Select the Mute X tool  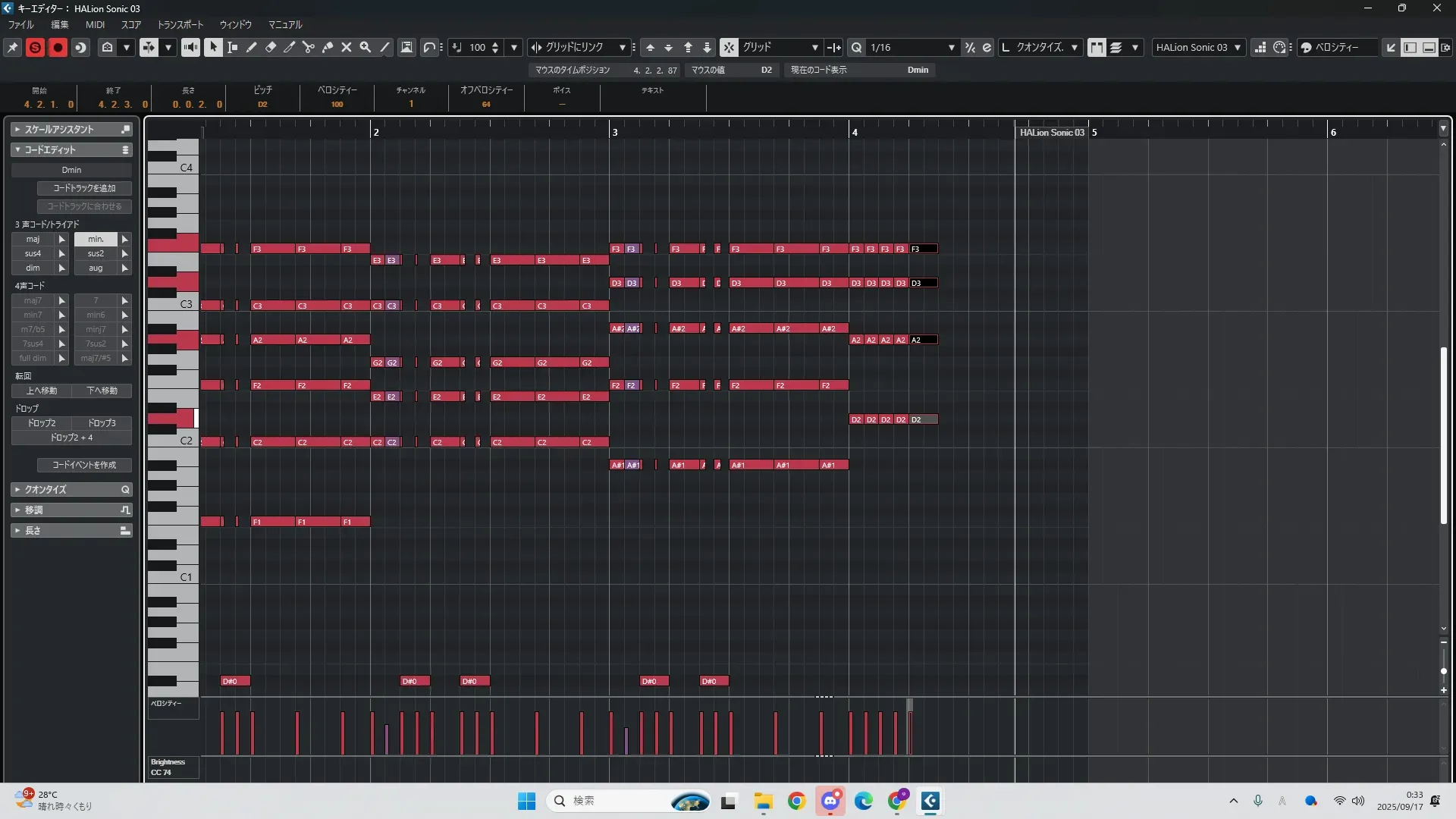tap(347, 47)
